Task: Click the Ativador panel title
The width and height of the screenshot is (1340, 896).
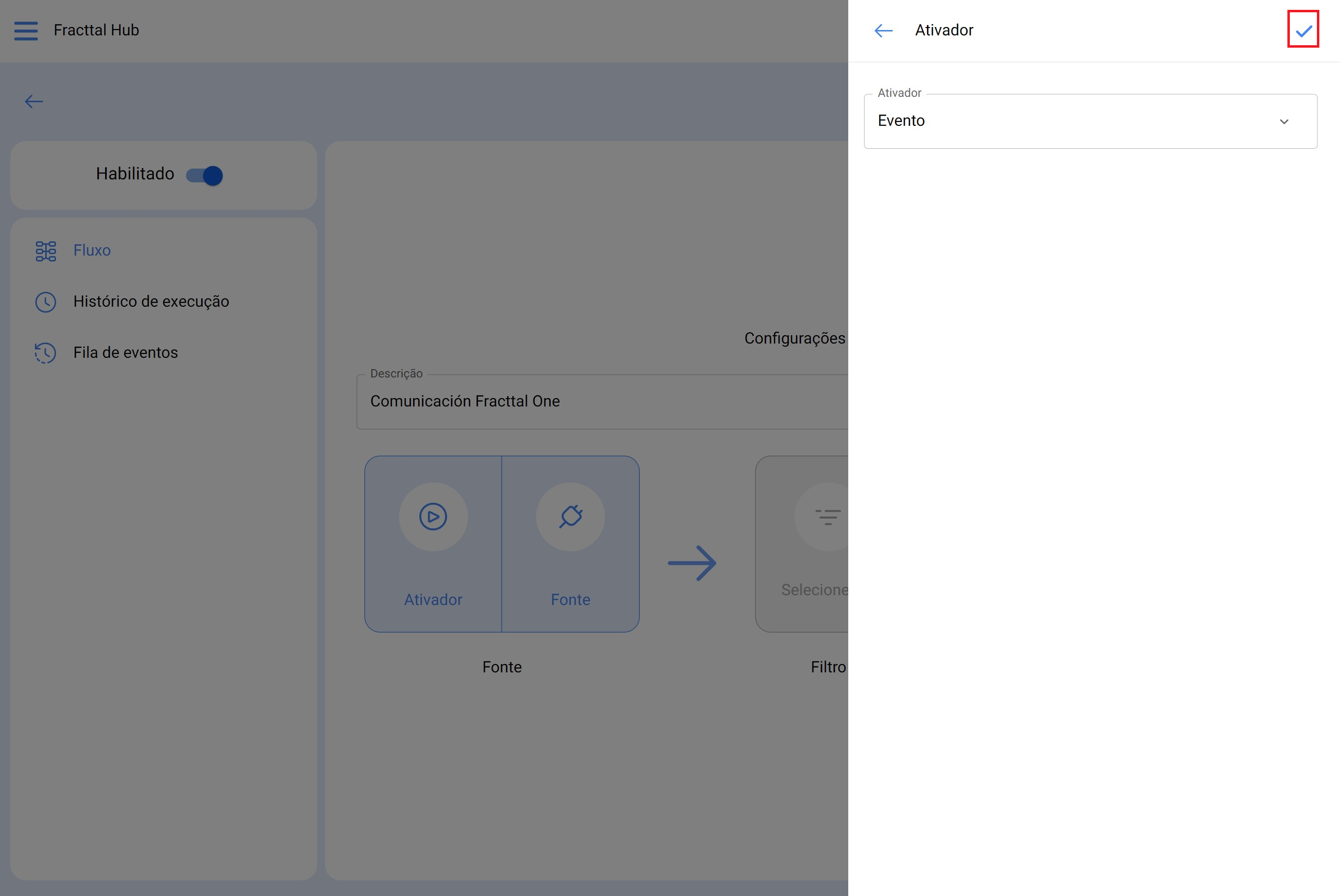Action: click(x=944, y=30)
